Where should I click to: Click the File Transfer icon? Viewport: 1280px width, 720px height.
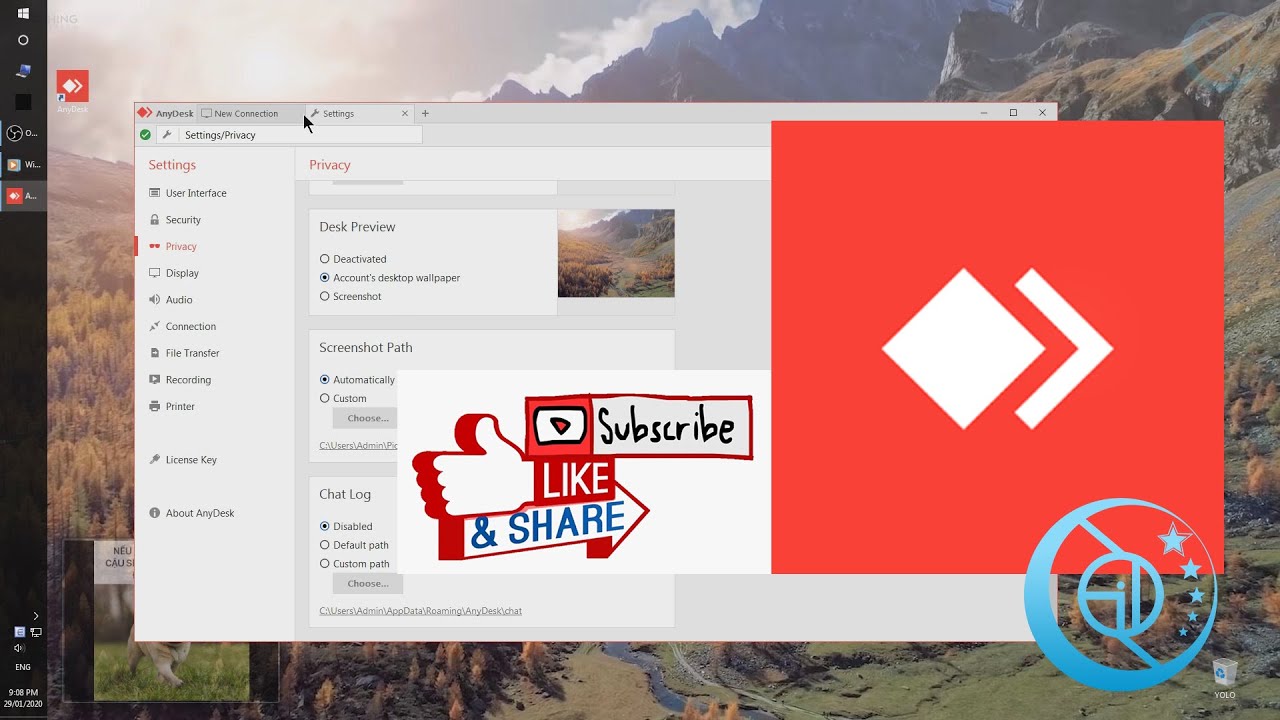pyautogui.click(x=155, y=353)
